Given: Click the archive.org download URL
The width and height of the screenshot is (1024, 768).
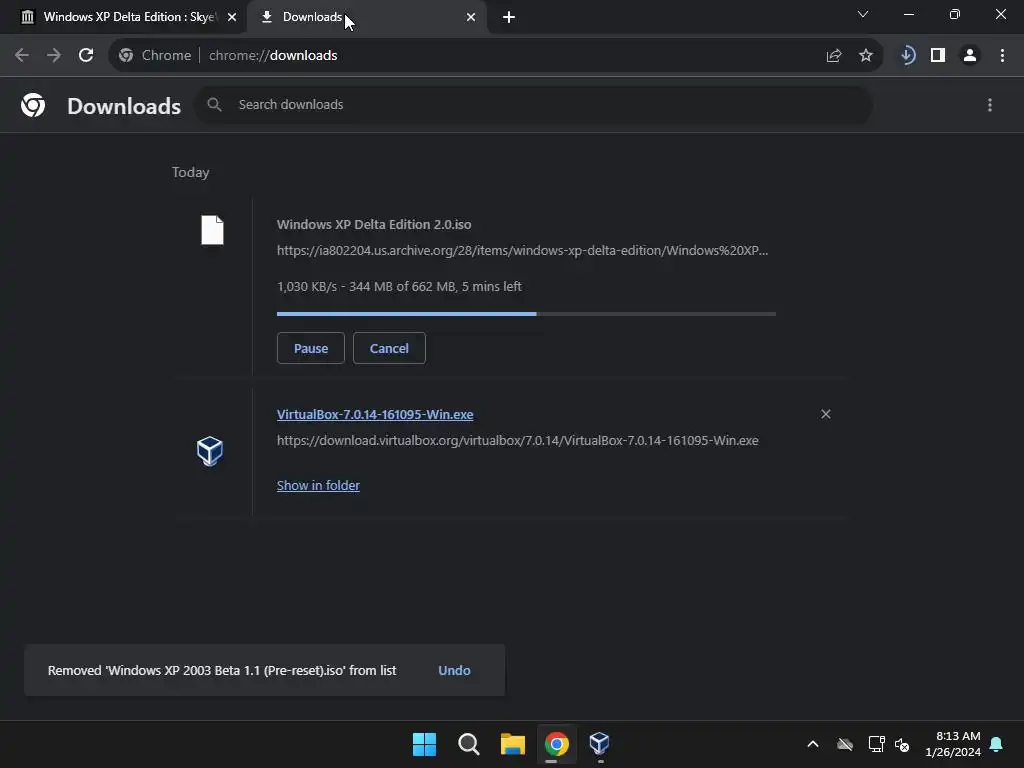Looking at the screenshot, I should (x=522, y=250).
